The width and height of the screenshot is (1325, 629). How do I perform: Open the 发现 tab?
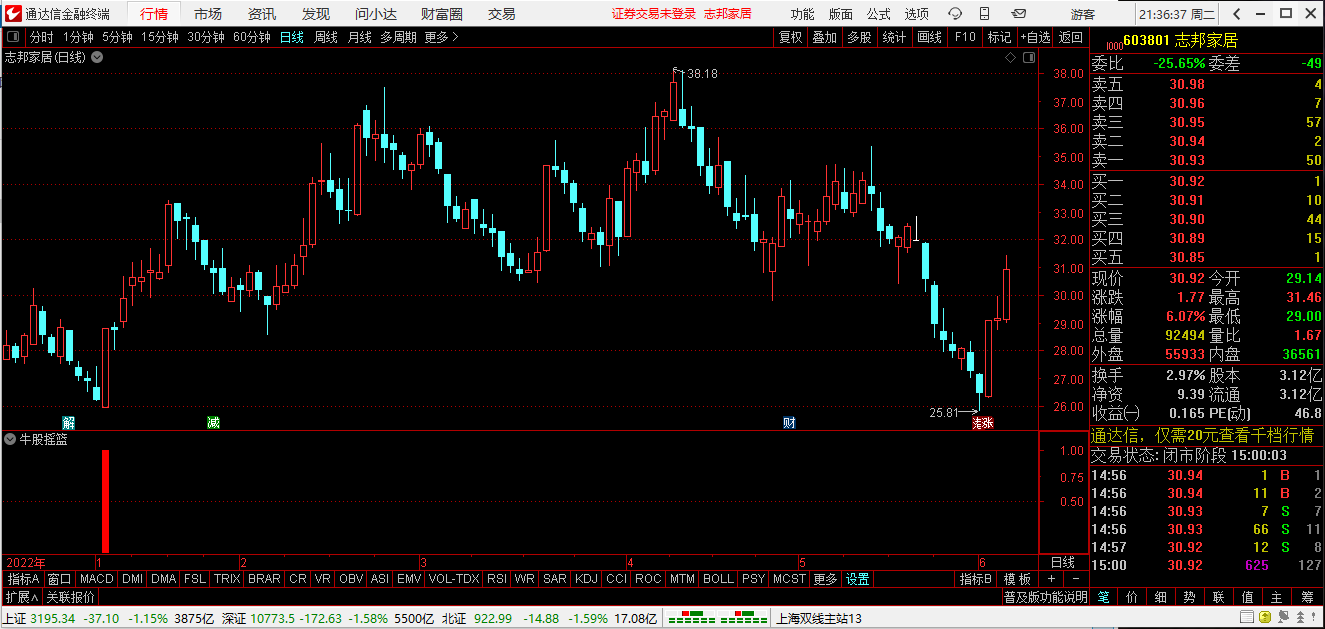point(316,14)
